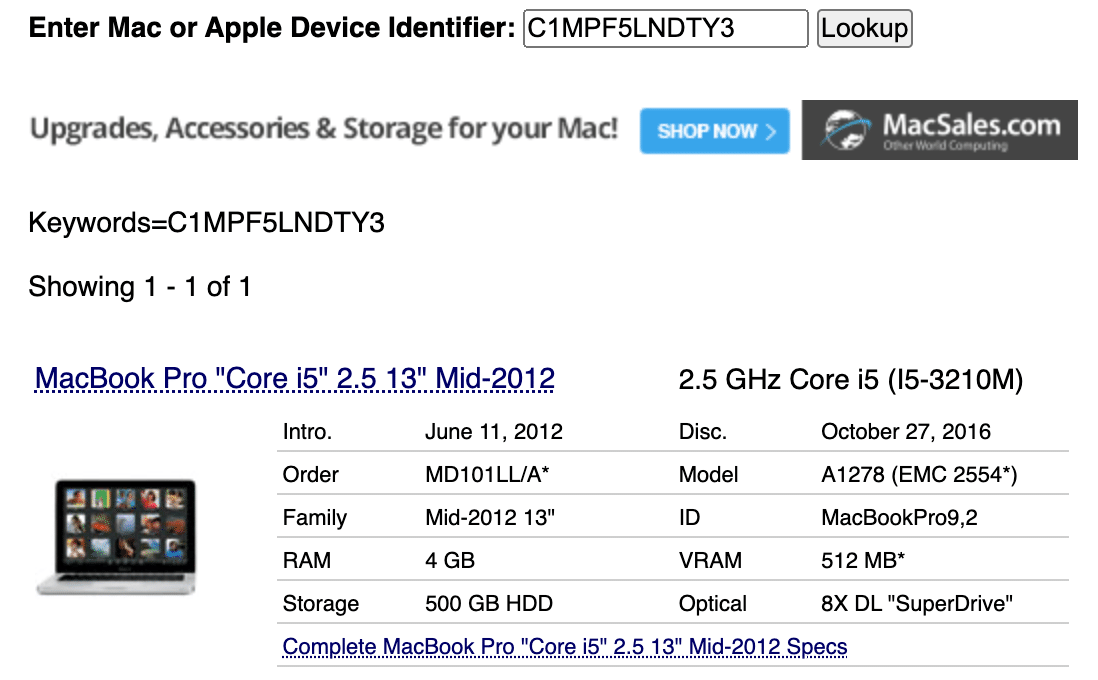This screenshot has height=680, width=1098.
Task: Click the VRAM value "512 MB*"
Action: tap(863, 560)
